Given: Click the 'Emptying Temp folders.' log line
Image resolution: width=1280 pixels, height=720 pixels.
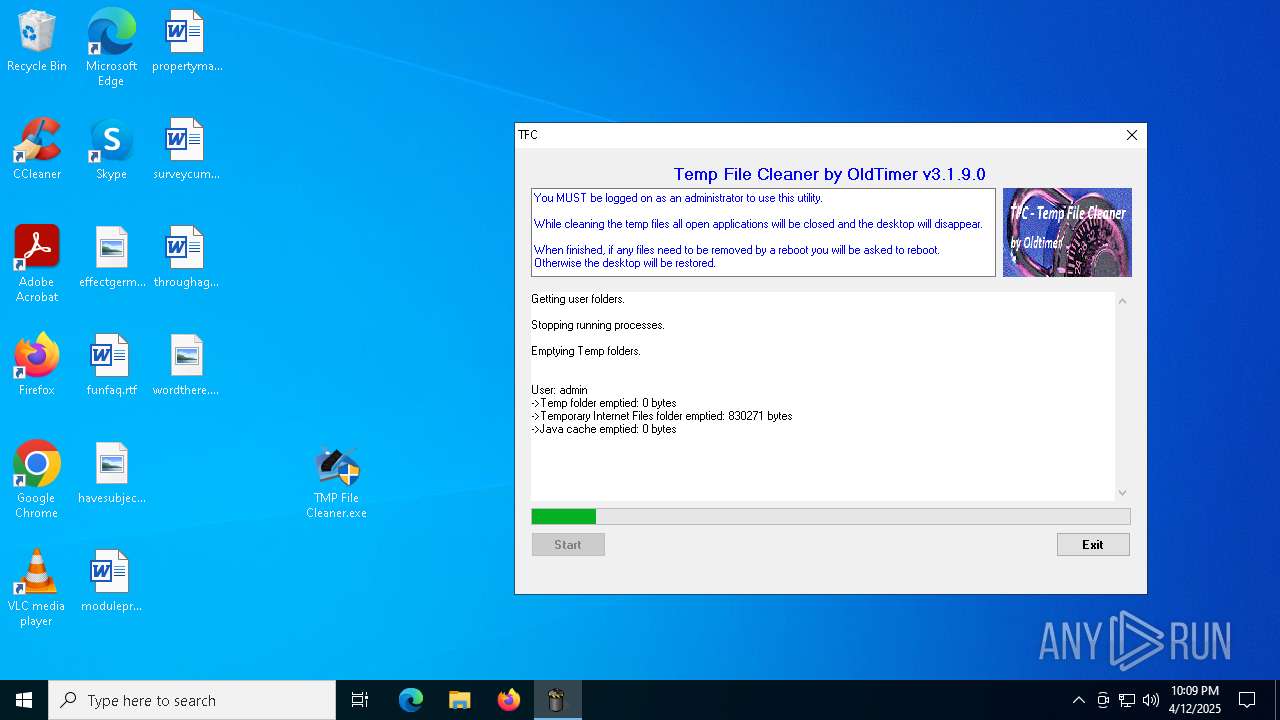Looking at the screenshot, I should [586, 351].
